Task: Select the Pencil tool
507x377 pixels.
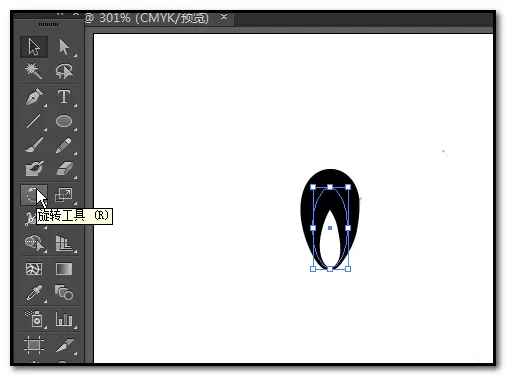Action: [x=64, y=145]
